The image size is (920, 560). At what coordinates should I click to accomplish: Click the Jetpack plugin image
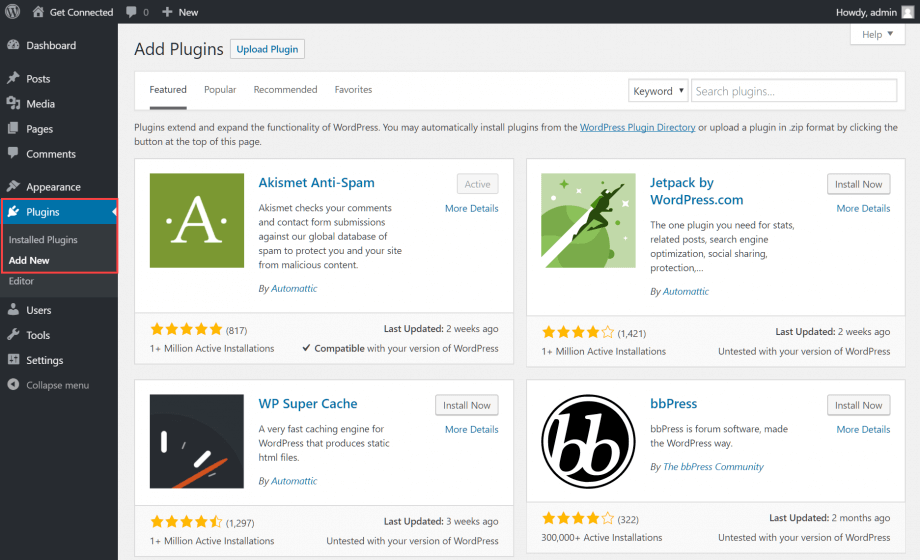click(x=588, y=220)
